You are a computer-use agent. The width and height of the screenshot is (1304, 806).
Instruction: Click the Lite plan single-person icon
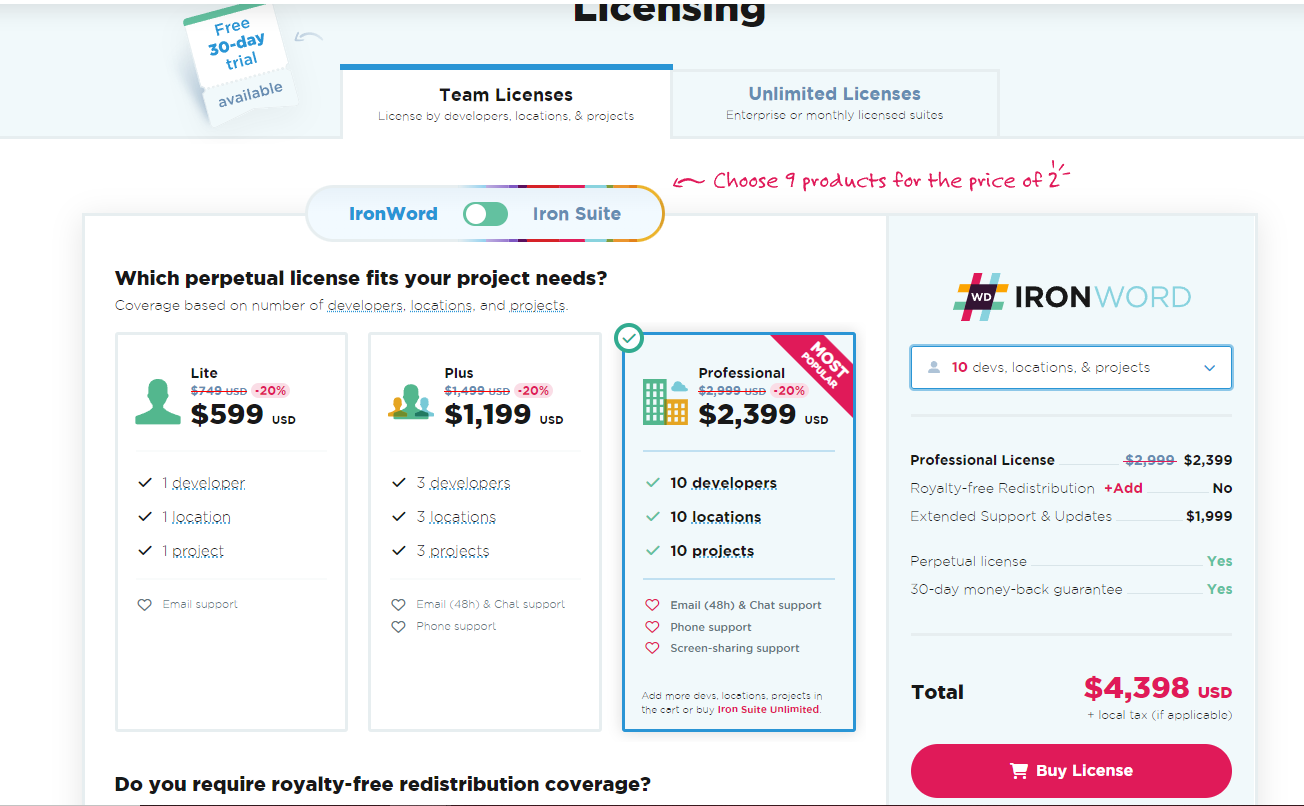[x=158, y=401]
